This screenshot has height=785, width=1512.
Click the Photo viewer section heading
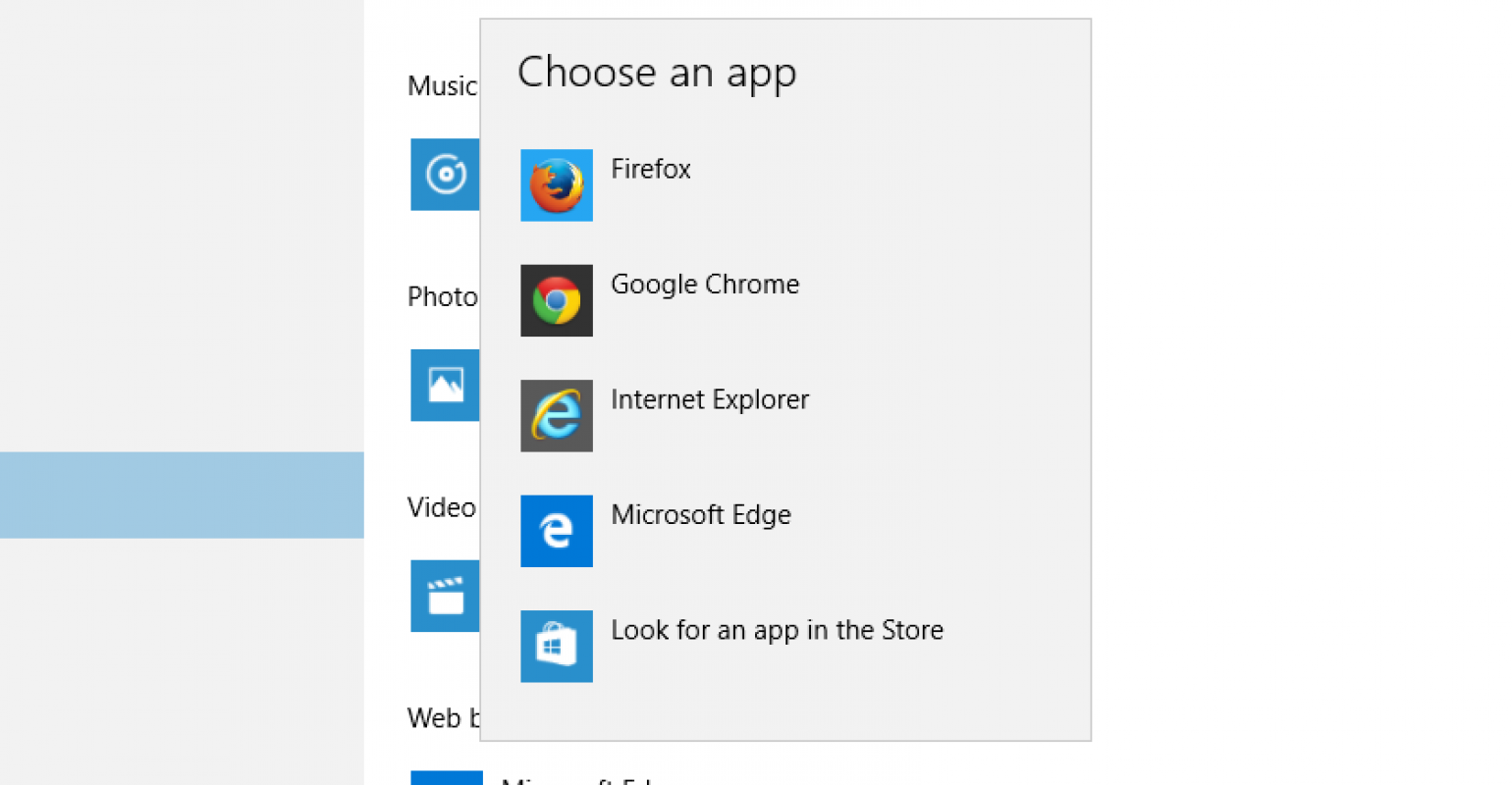point(442,296)
